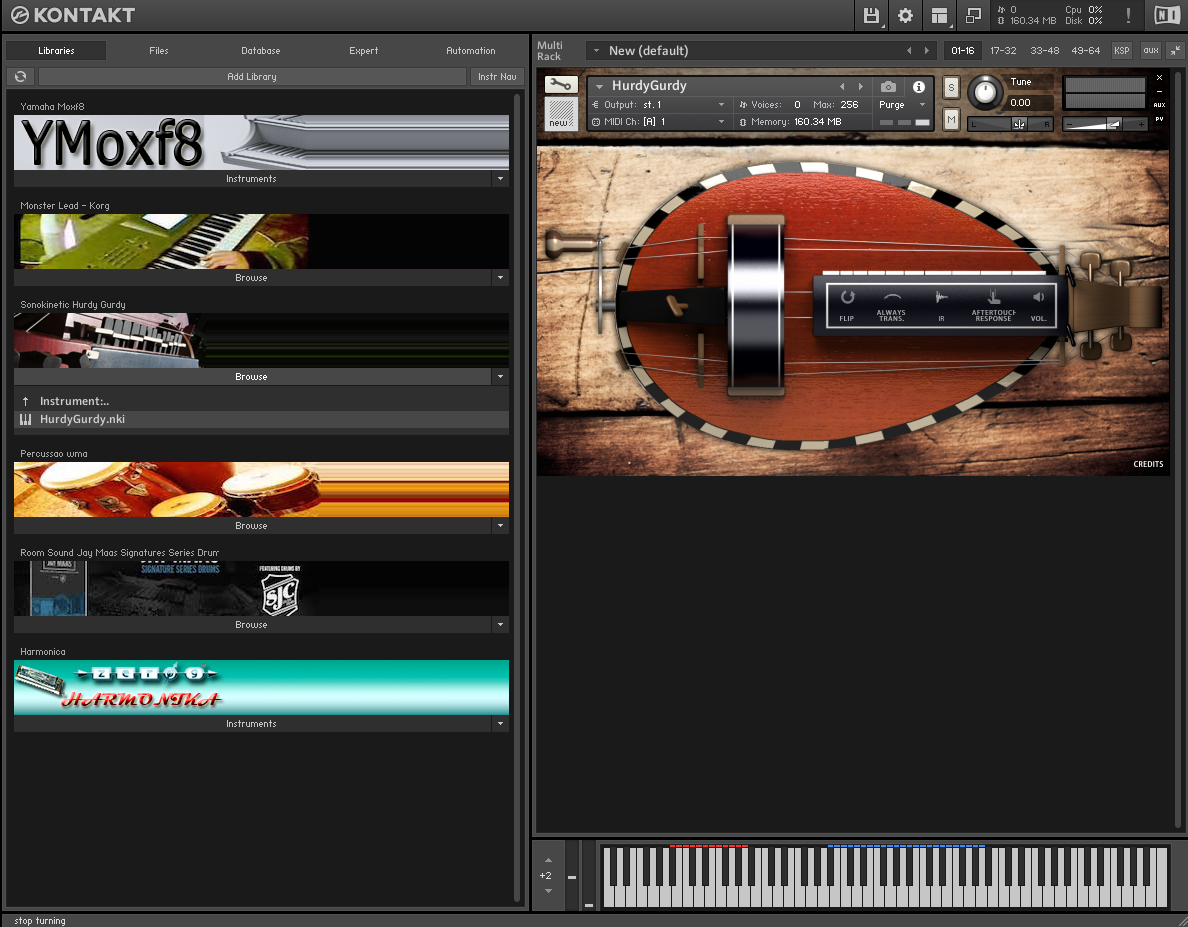Viewport: 1188px width, 927px height.
Task: Select next instrument arrow in HurdyGurdy header
Action: click(861, 86)
